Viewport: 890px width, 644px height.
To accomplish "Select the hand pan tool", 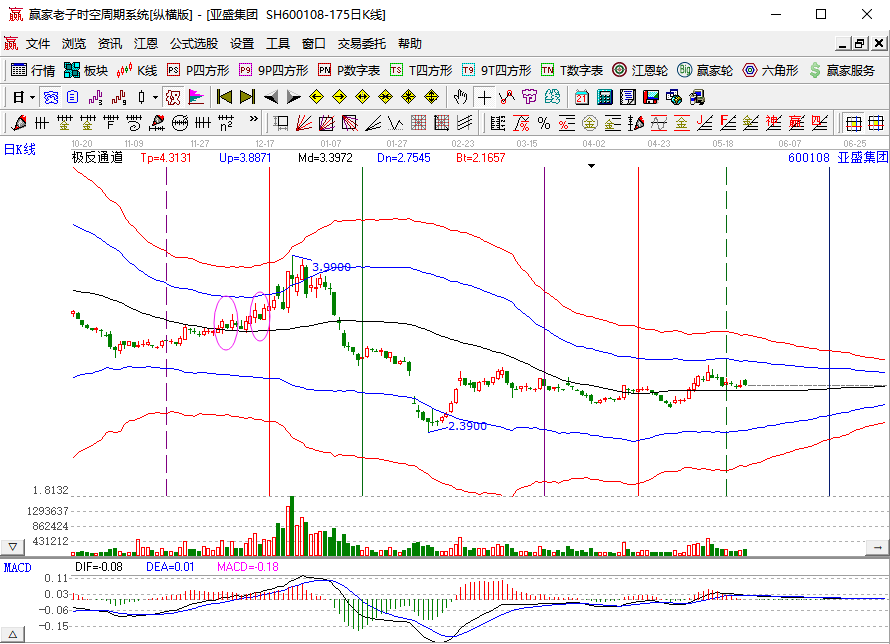I will (460, 98).
